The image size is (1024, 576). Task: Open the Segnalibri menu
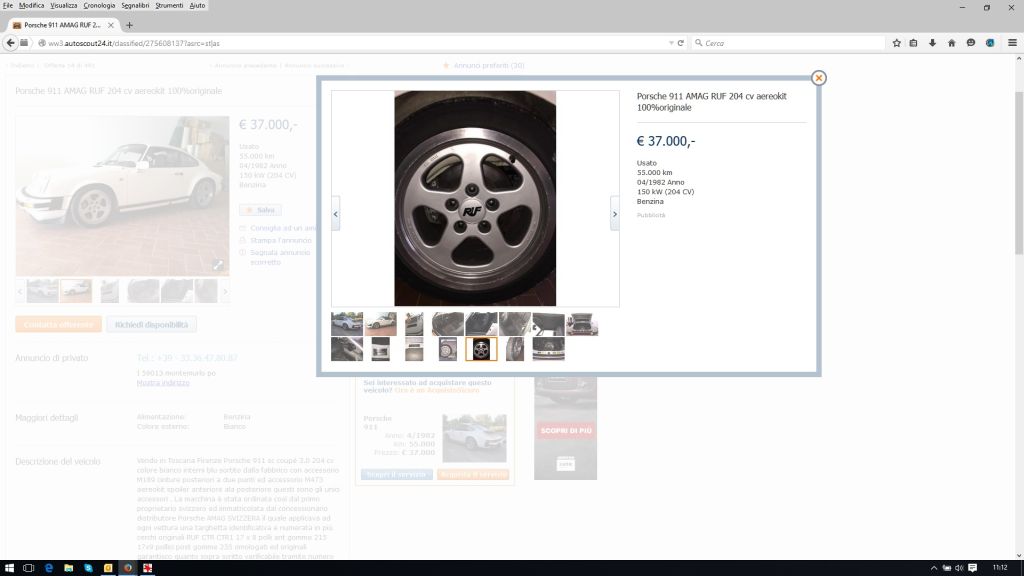point(135,5)
